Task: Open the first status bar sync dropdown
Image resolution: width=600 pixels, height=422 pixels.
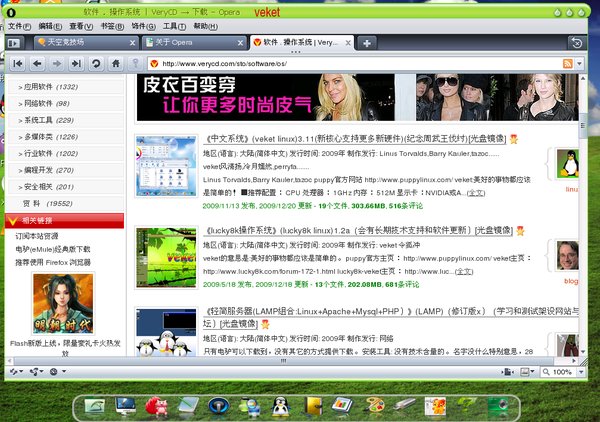Action: (16, 371)
